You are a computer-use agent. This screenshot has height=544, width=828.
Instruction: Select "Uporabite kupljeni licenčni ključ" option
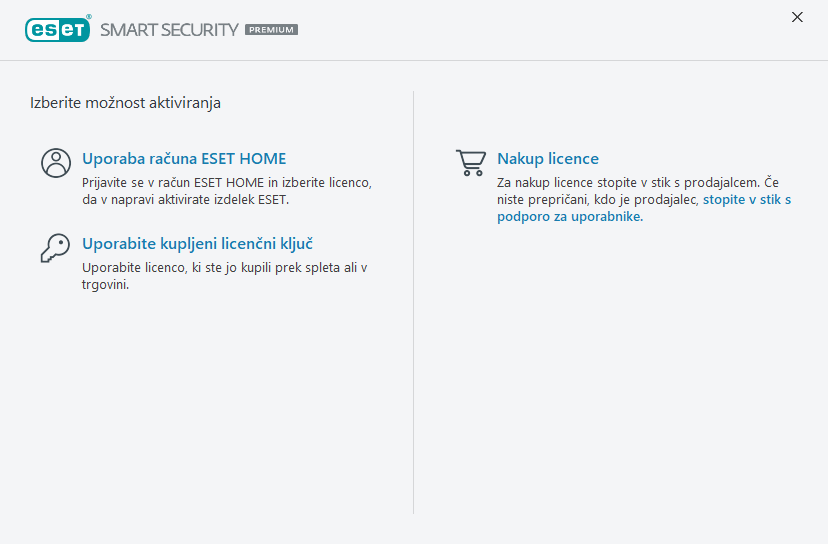[198, 243]
